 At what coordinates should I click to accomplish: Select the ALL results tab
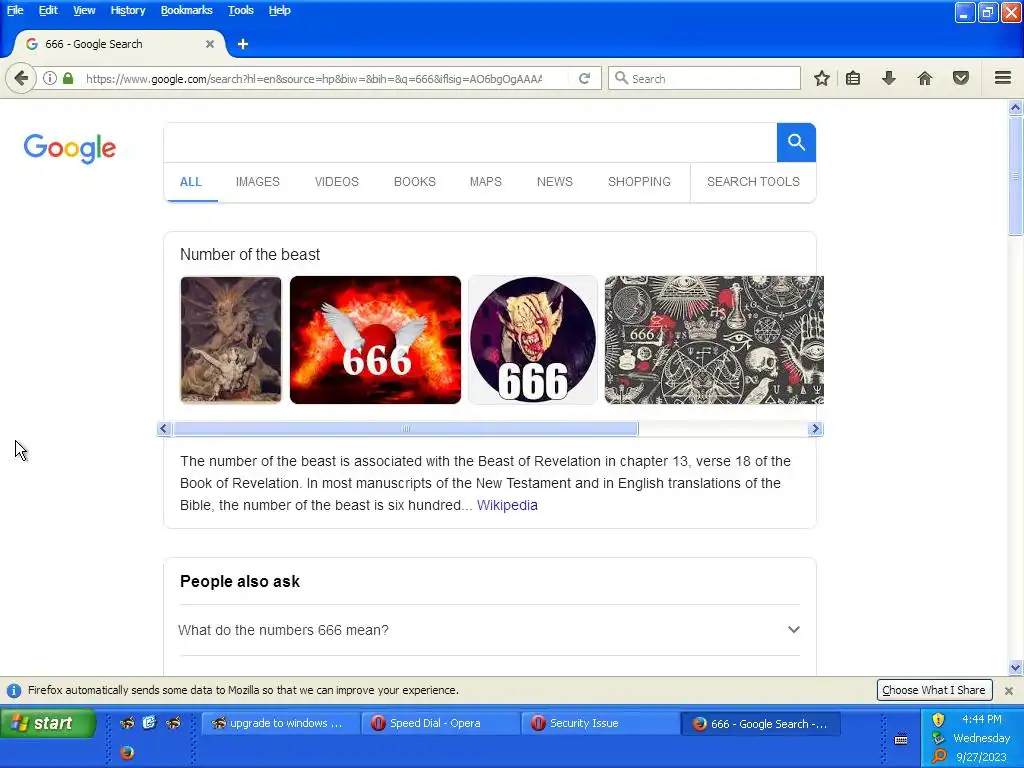(x=191, y=182)
